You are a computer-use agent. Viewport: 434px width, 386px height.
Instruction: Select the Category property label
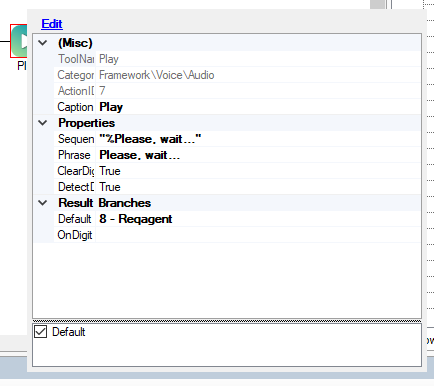coord(75,75)
